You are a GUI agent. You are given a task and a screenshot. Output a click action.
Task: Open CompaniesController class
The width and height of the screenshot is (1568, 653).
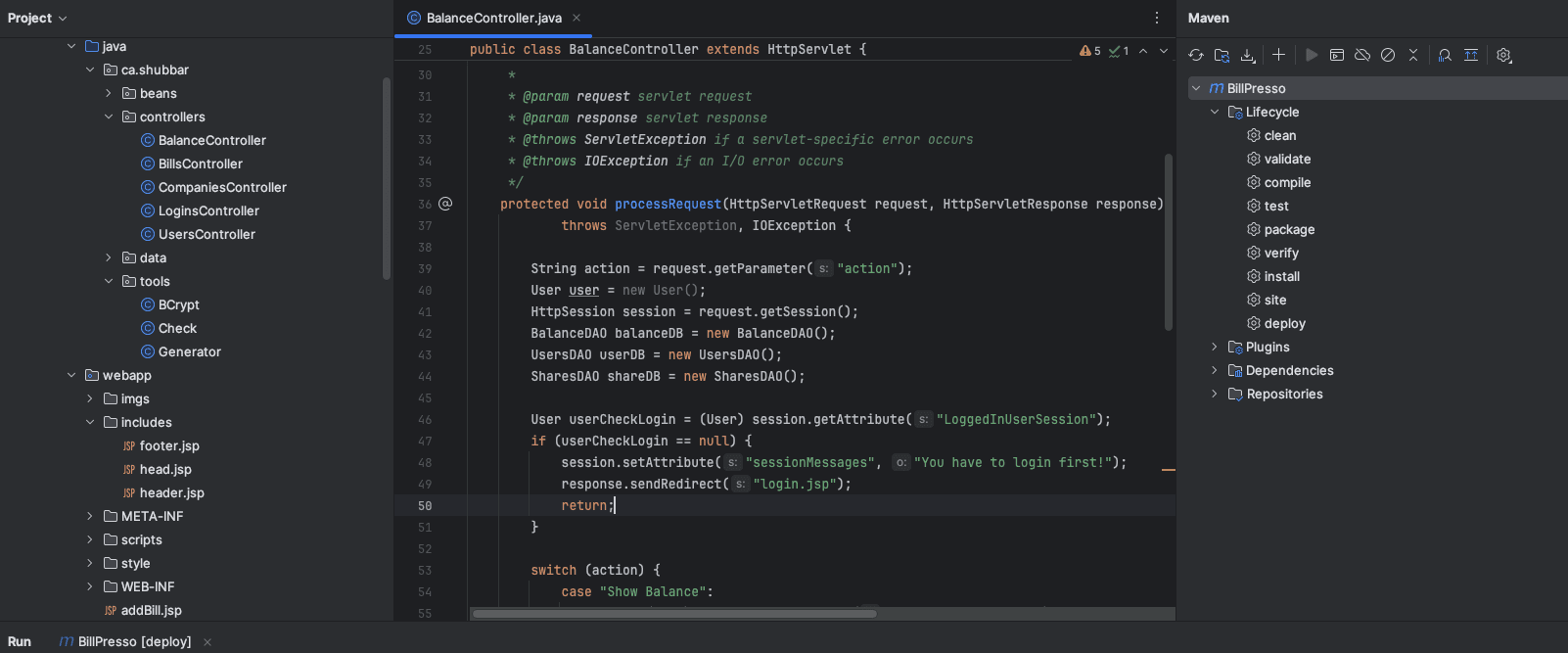pos(222,187)
